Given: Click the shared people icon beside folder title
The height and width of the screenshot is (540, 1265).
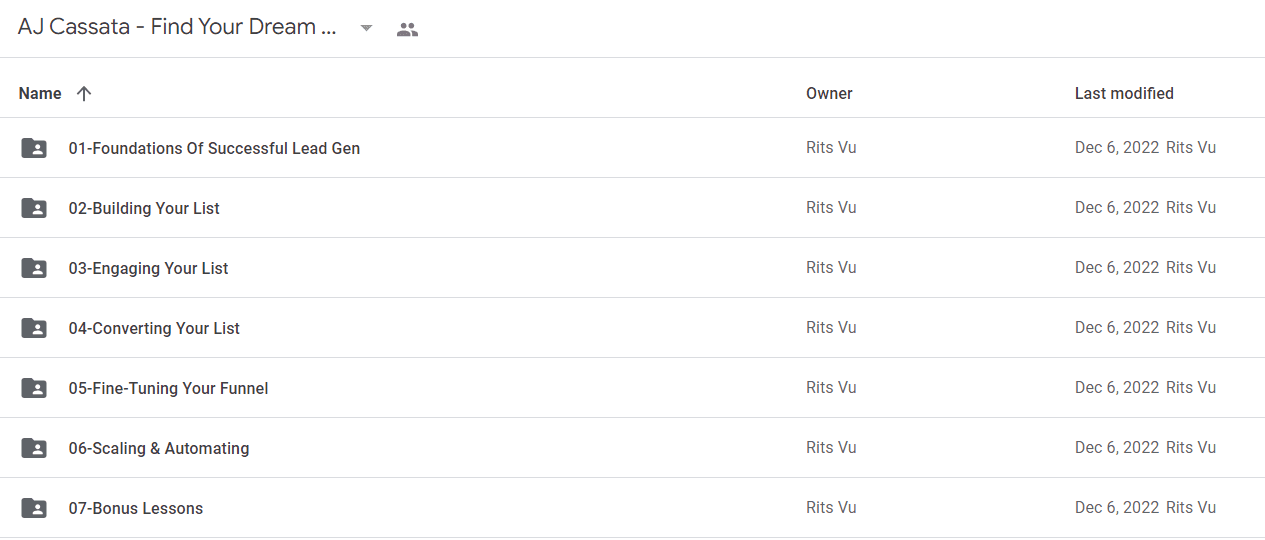Looking at the screenshot, I should tap(407, 29).
